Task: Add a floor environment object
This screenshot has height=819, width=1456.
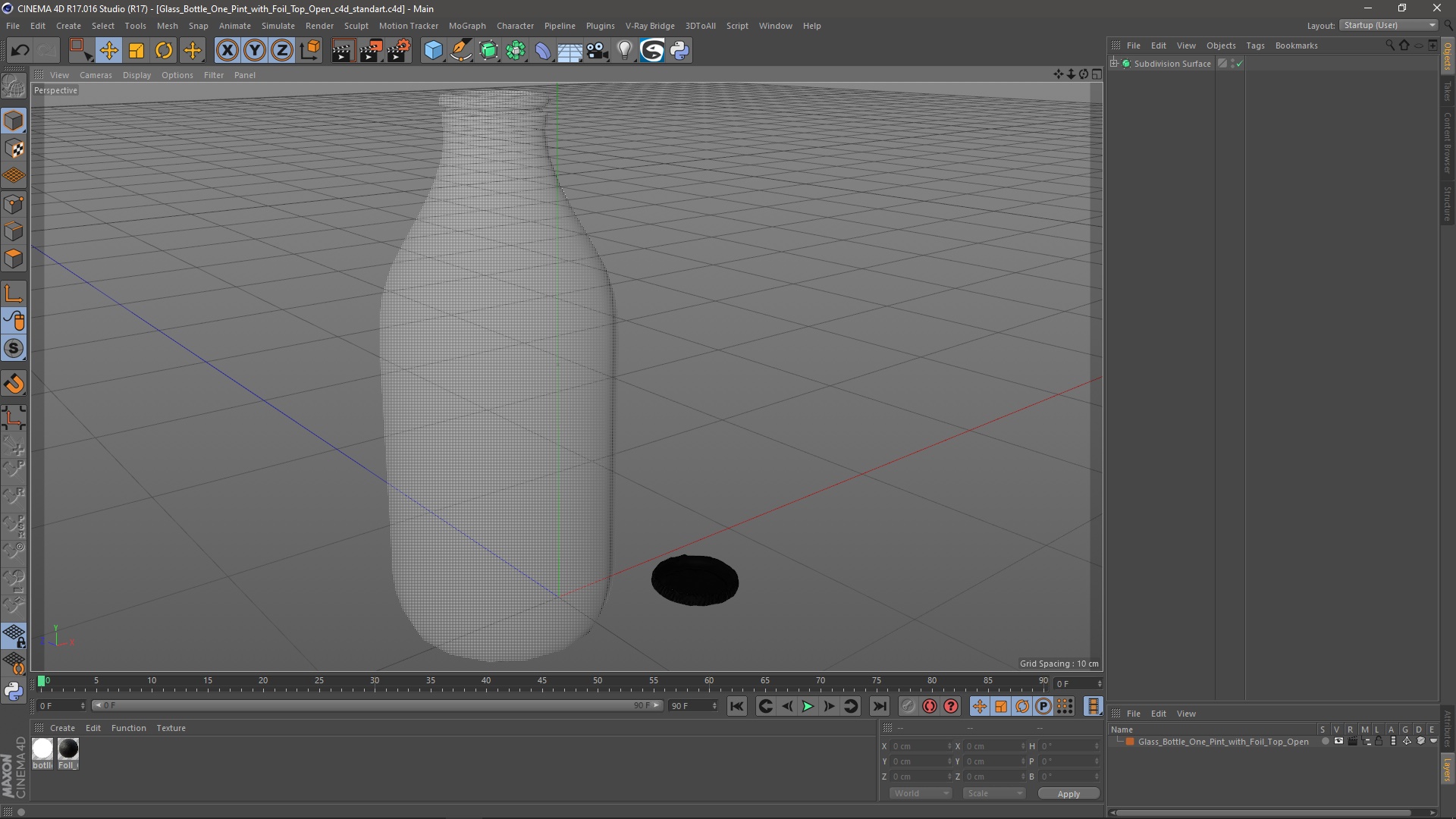Action: pyautogui.click(x=570, y=51)
